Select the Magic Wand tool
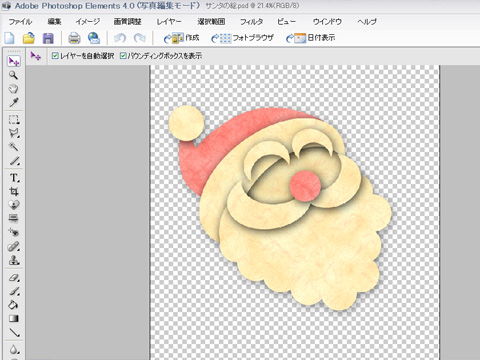 click(x=14, y=147)
